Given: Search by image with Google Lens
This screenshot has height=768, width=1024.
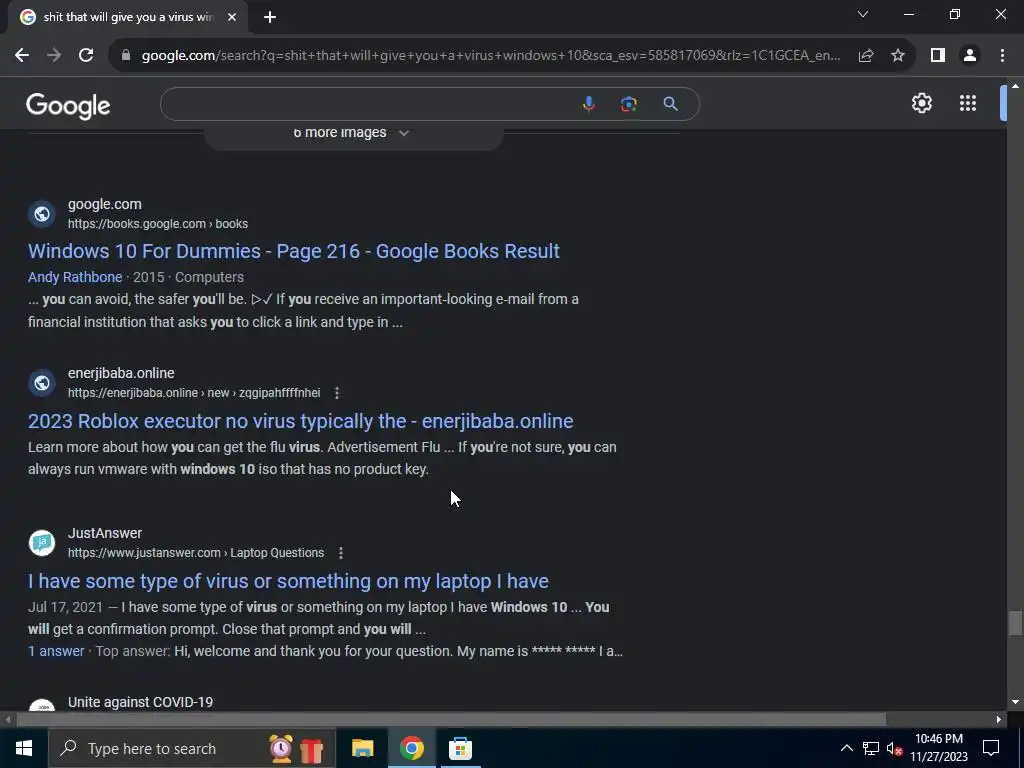Looking at the screenshot, I should [x=628, y=104].
